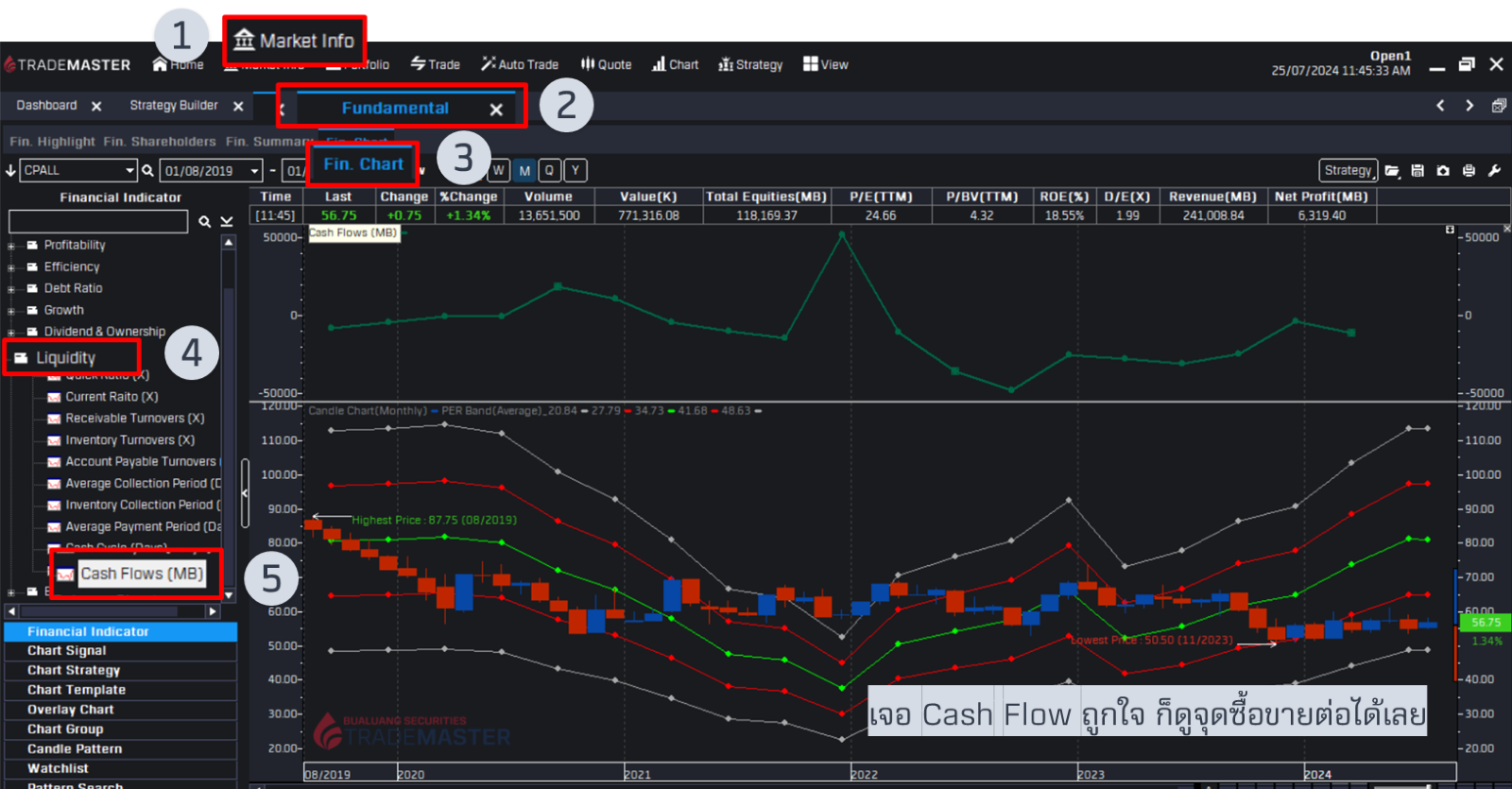Image resolution: width=1512 pixels, height=789 pixels.
Task: Click the collapse-all double chevron icon
Action: point(227,221)
